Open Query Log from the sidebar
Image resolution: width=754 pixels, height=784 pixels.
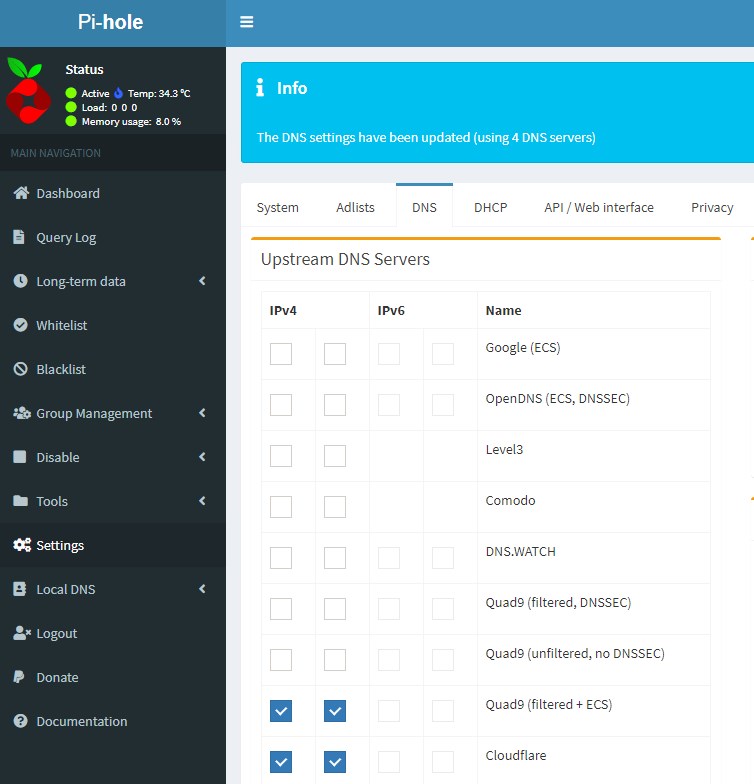113,237
